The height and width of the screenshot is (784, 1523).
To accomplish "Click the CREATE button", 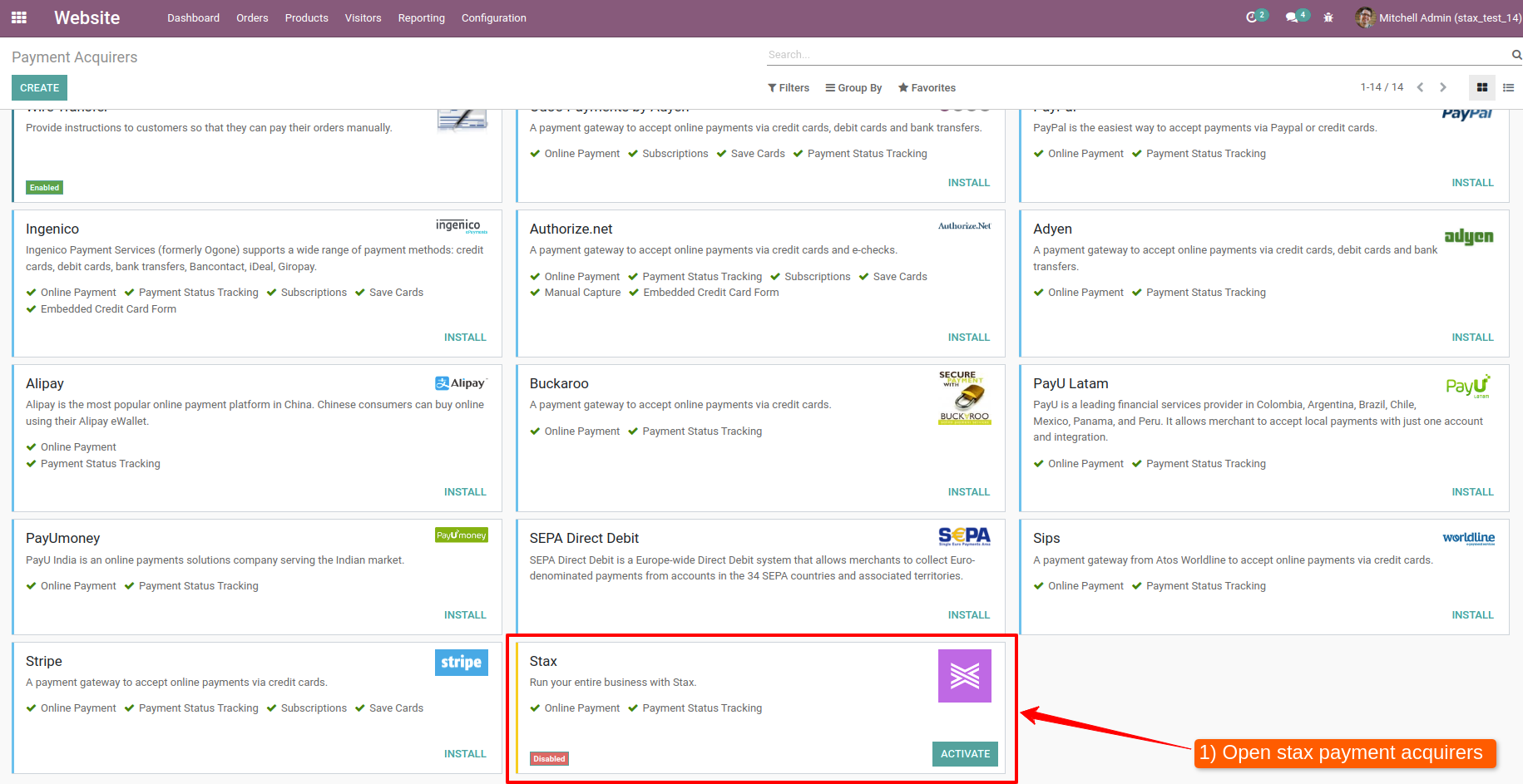I will [39, 87].
